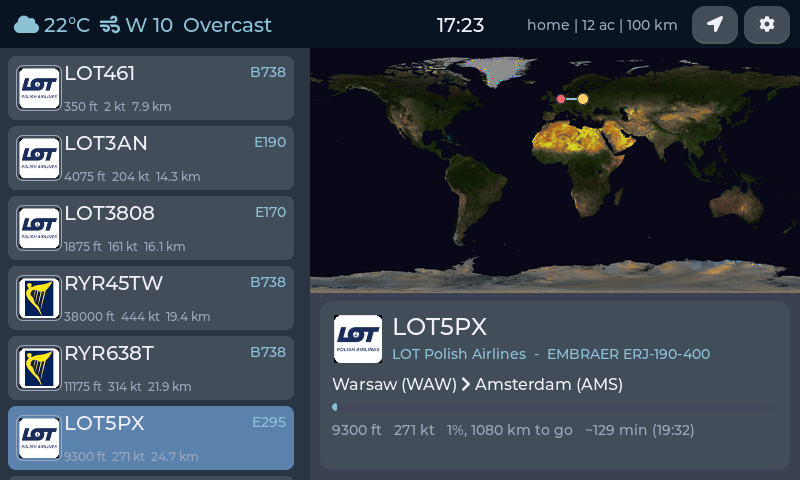Open settings with the gear icon
This screenshot has height=480, width=800.
(x=767, y=24)
